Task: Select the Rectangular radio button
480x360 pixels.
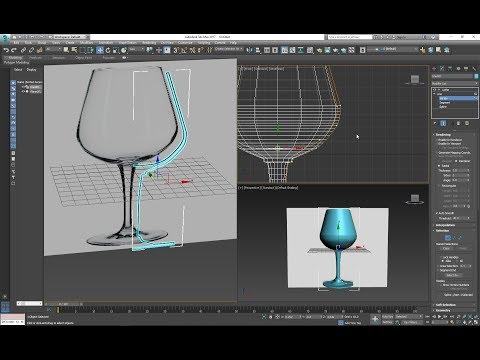Action: [x=439, y=186]
